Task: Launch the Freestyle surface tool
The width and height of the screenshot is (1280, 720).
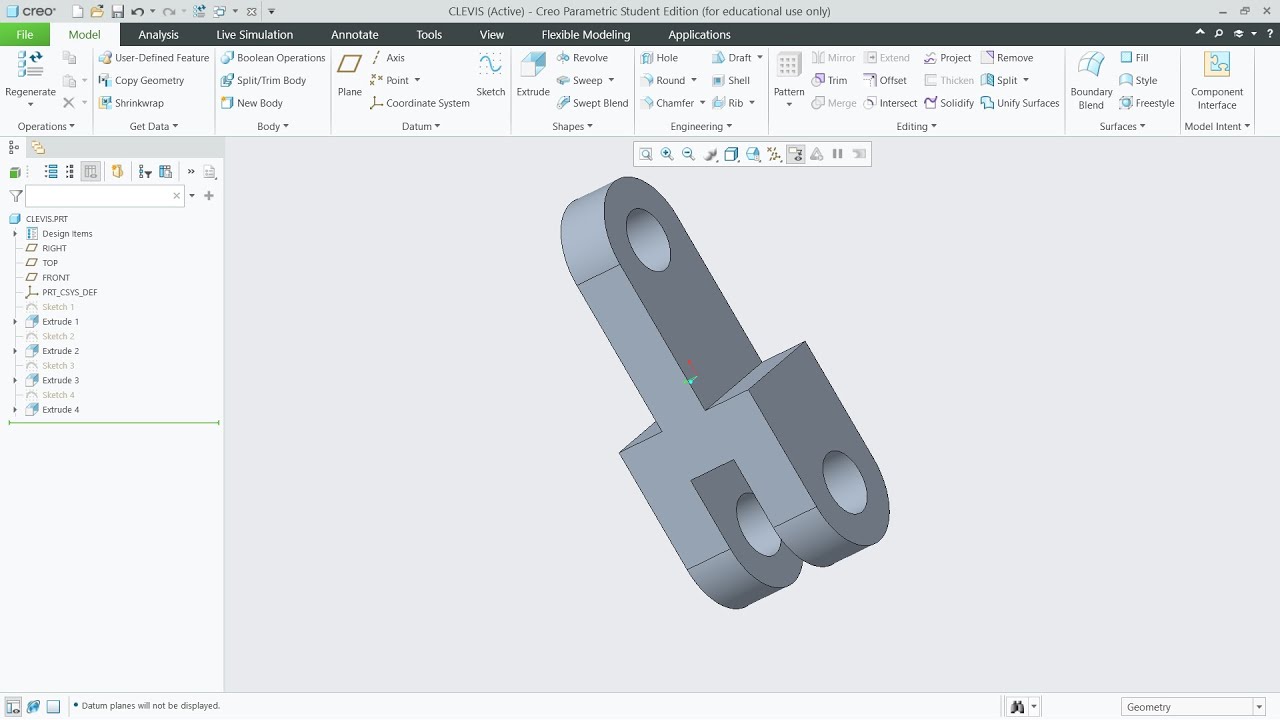Action: [1147, 103]
